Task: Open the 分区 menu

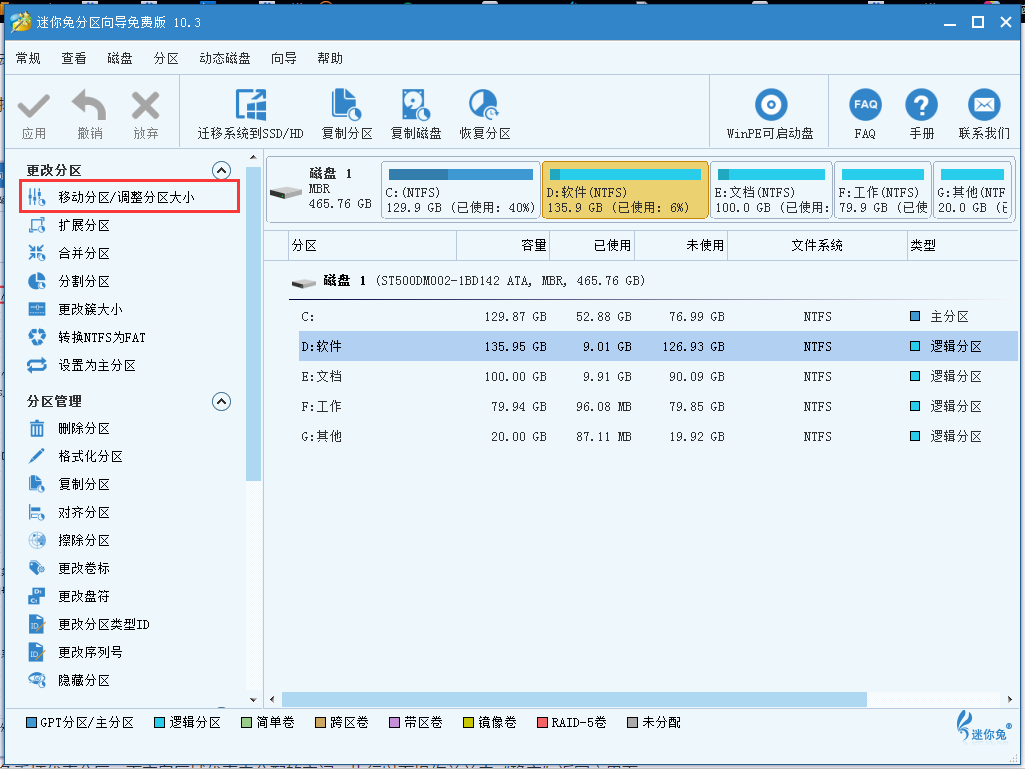Action: (x=166, y=58)
